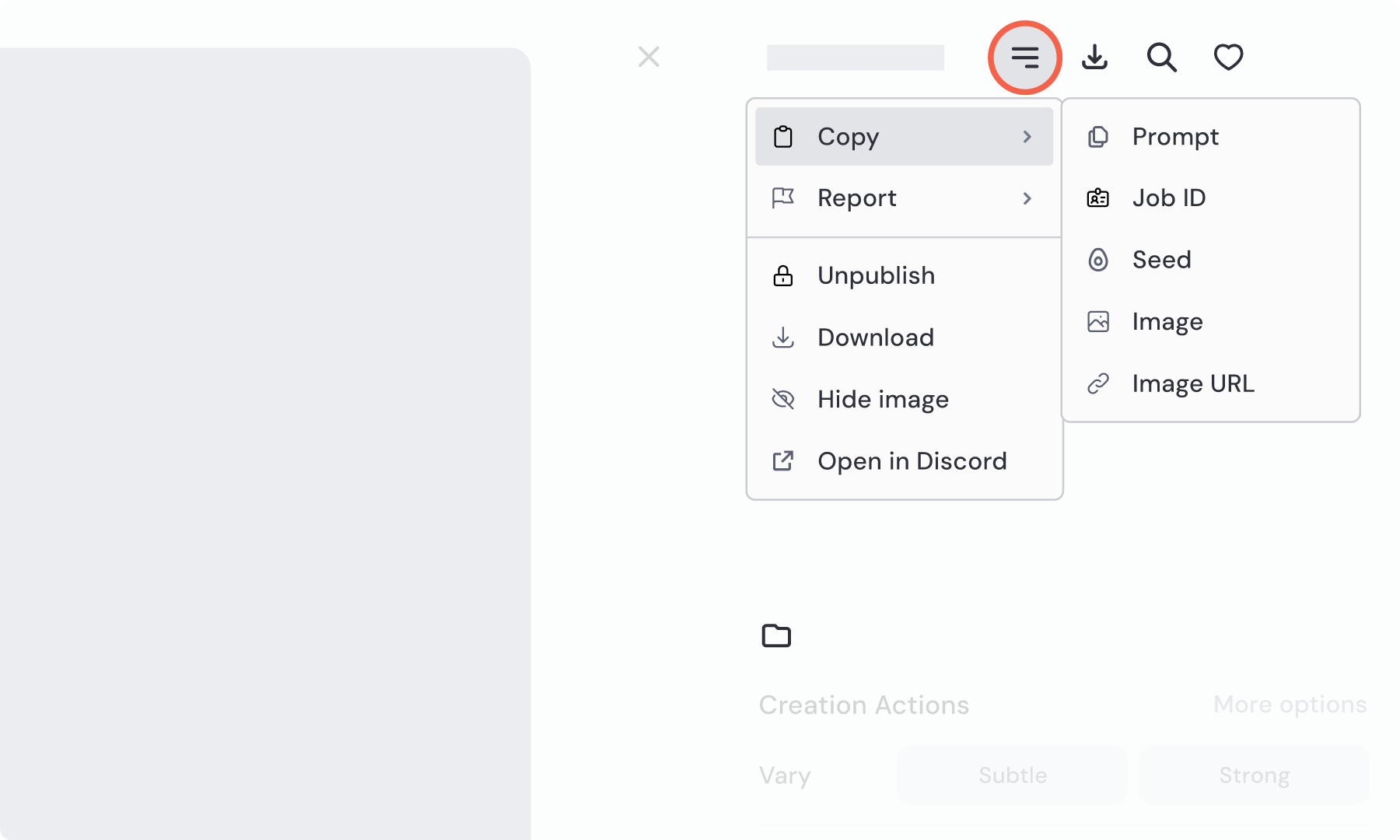Choose Download from the dropdown menu
Image resolution: width=1400 pixels, height=840 pixels.
point(875,338)
